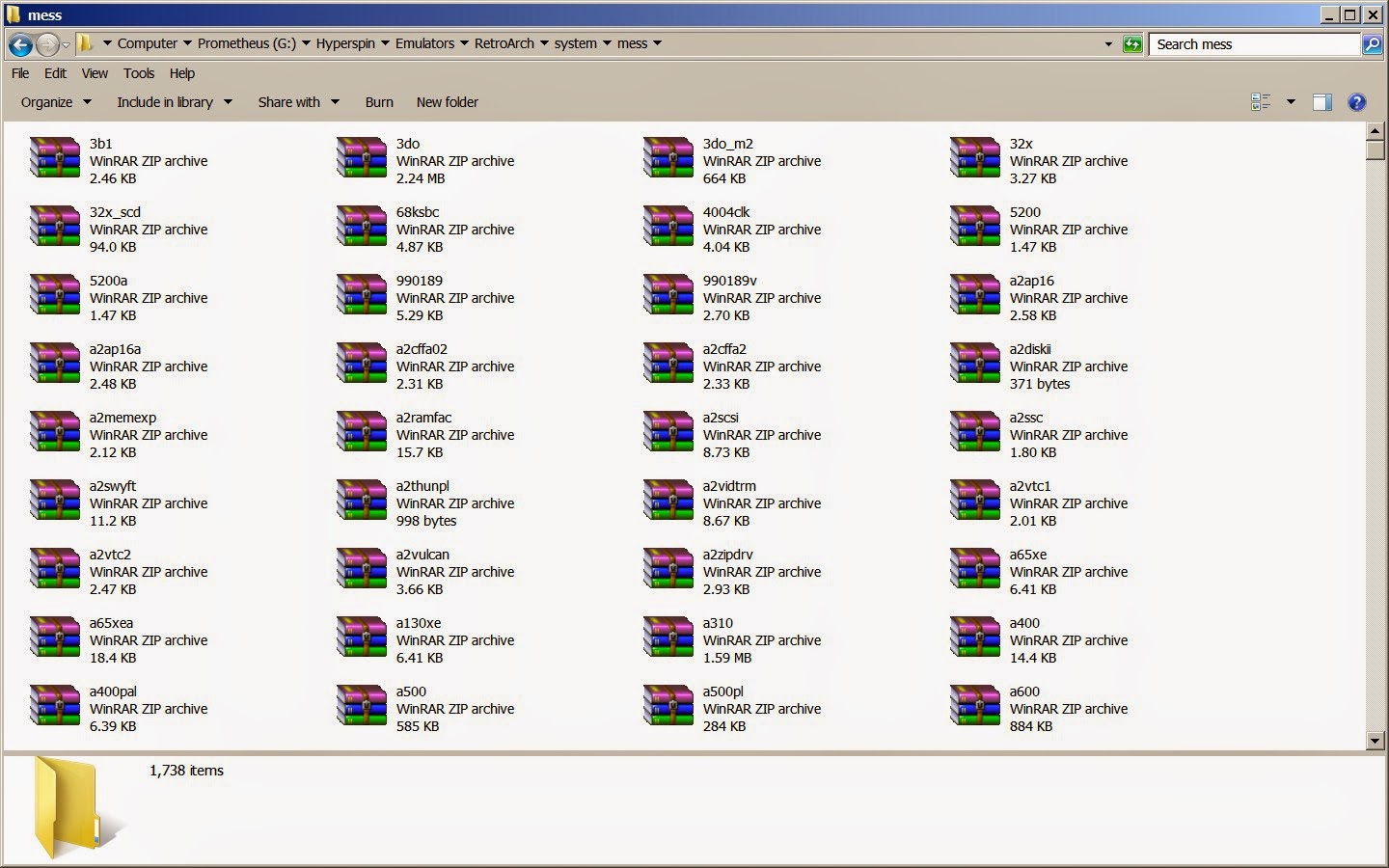The height and width of the screenshot is (868, 1389).
Task: Select the a2vulcan file name
Action: pos(422,555)
